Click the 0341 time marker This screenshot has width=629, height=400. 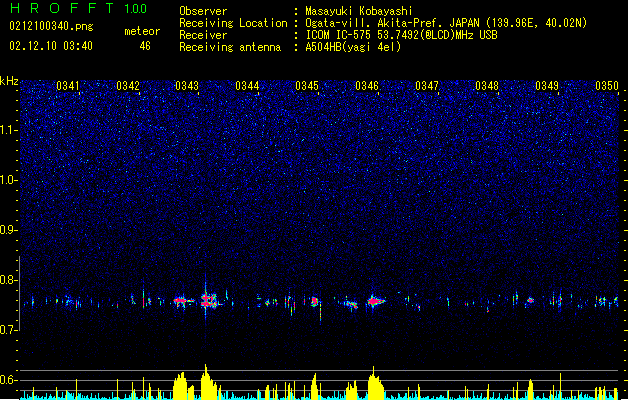tap(67, 86)
